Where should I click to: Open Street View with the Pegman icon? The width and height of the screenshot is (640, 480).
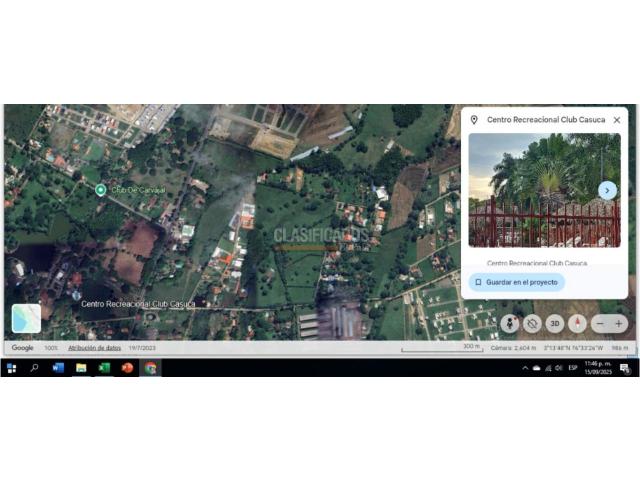[x=510, y=323]
